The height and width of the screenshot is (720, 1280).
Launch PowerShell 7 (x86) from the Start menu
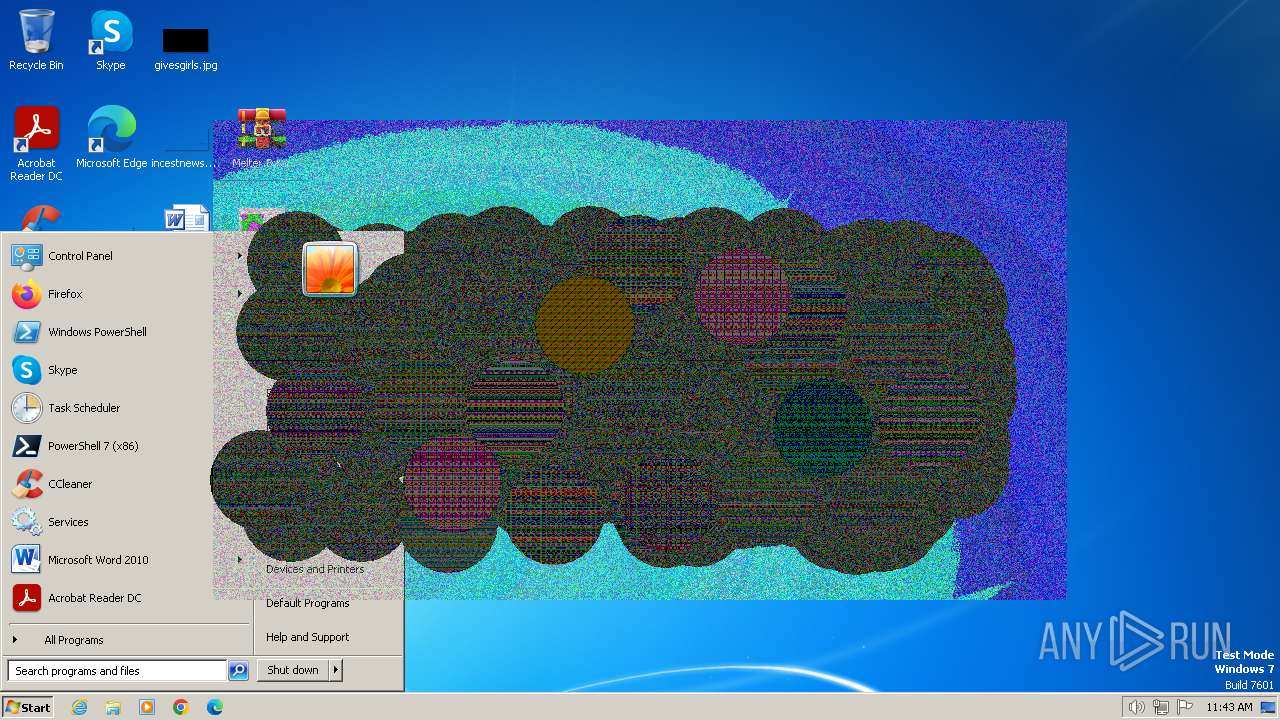(127, 446)
